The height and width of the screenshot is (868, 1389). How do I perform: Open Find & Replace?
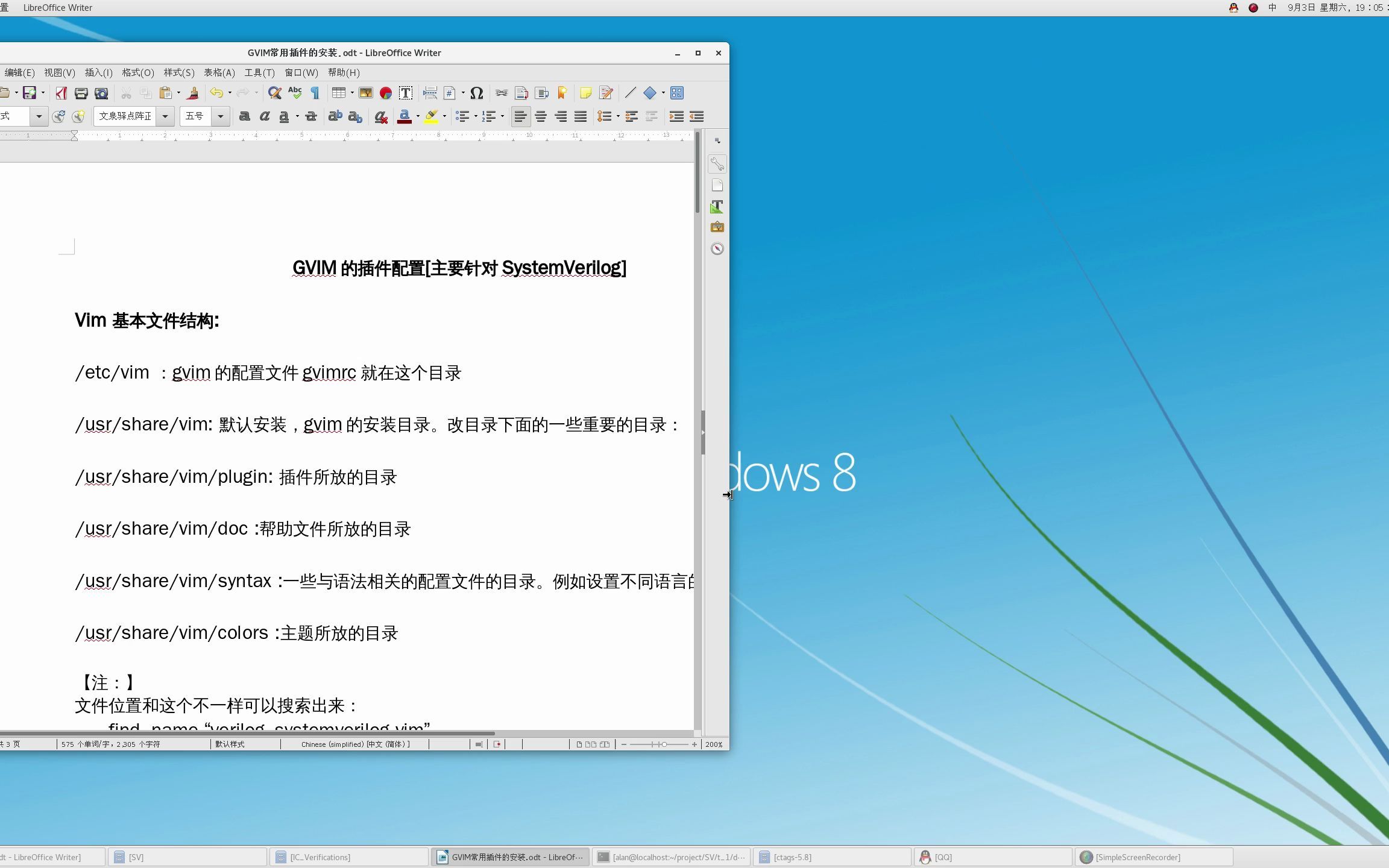275,93
